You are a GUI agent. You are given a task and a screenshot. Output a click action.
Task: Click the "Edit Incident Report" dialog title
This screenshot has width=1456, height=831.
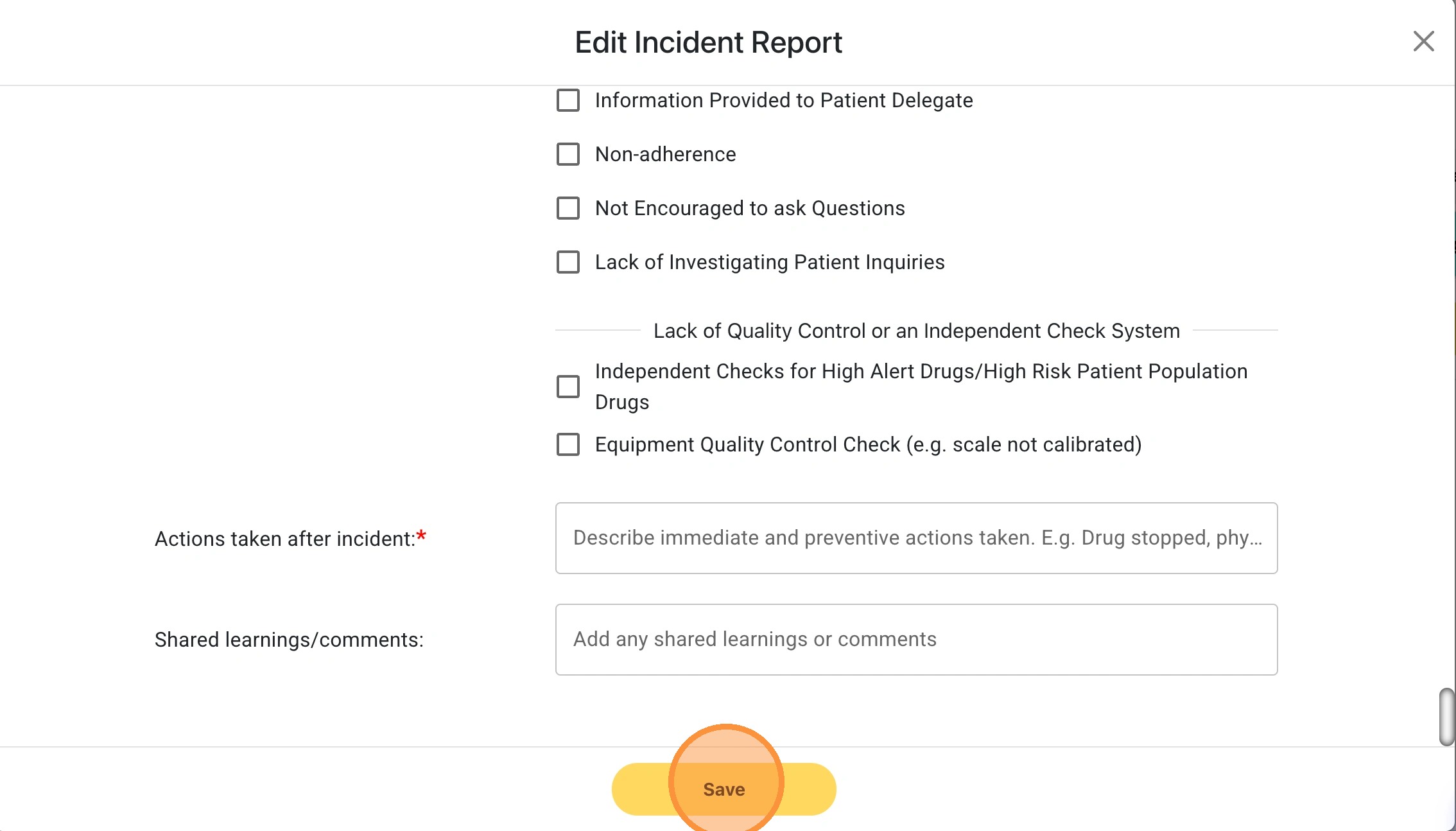(708, 43)
